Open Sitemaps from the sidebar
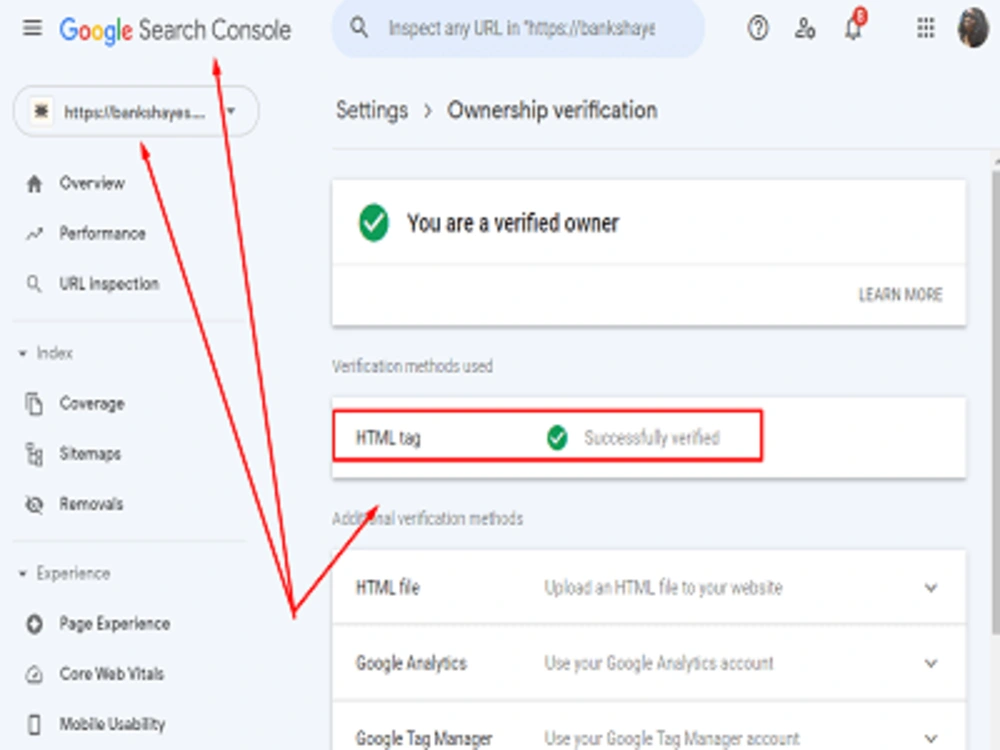Screen dimensions: 1000x750 click(90, 454)
